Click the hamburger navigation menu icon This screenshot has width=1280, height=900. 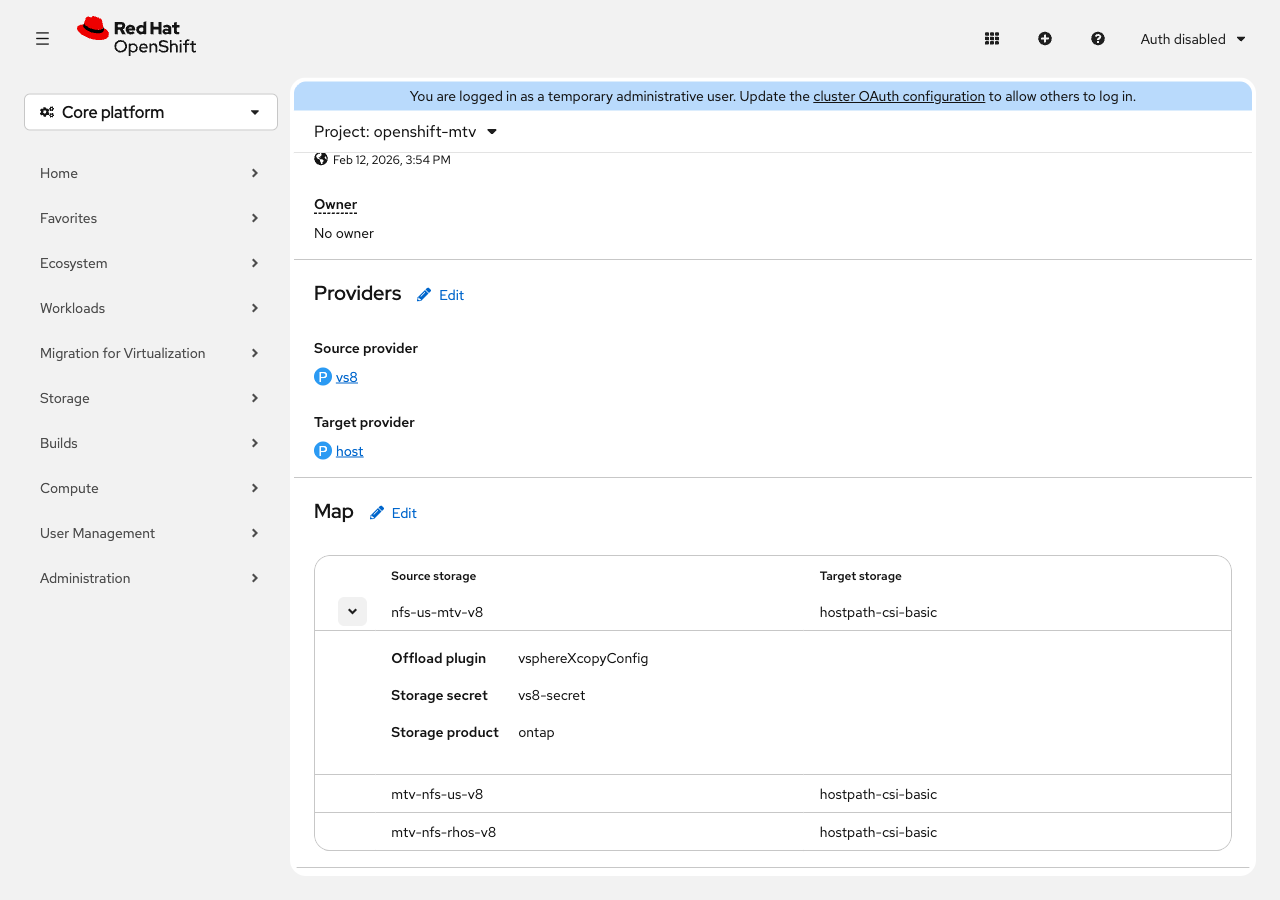click(x=42, y=39)
